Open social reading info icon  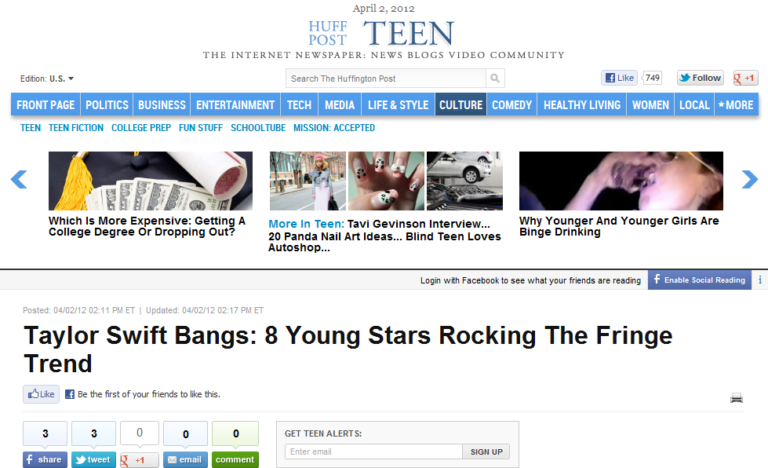coord(760,280)
